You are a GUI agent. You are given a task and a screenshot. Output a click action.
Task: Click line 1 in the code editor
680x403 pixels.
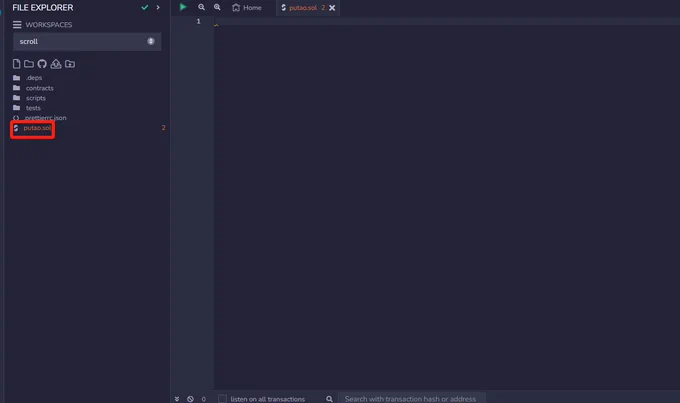tap(447, 21)
